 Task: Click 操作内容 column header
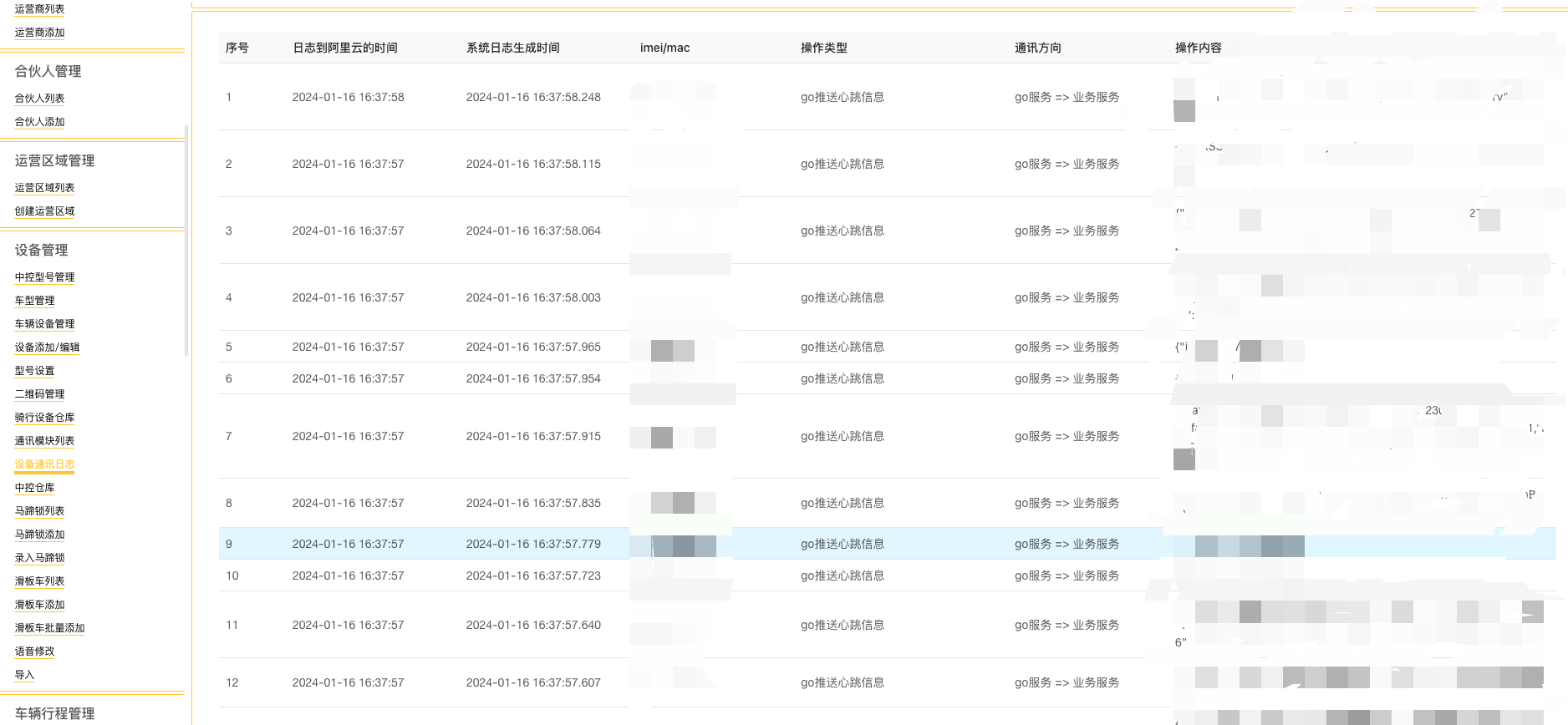tap(1199, 48)
